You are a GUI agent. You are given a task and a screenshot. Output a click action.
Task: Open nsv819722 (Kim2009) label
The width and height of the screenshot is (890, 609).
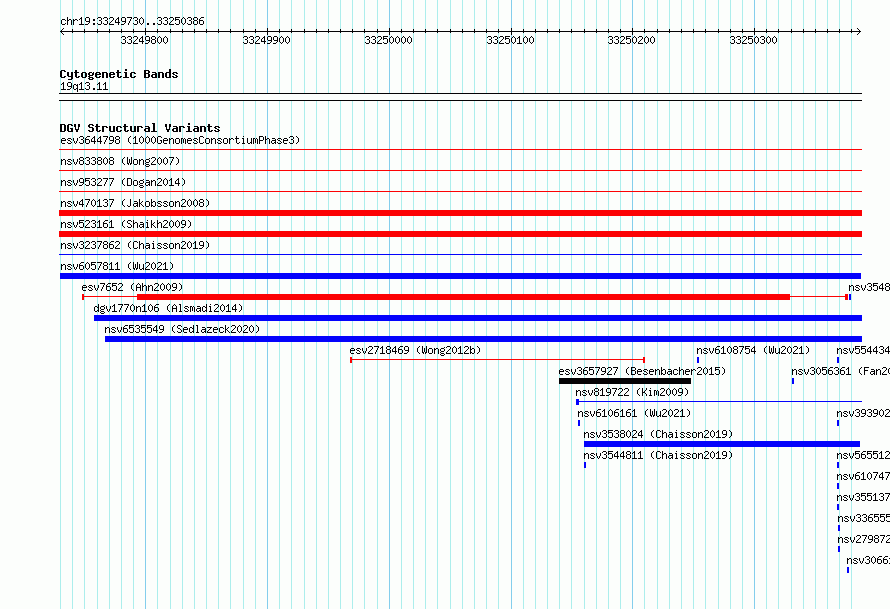pos(632,392)
